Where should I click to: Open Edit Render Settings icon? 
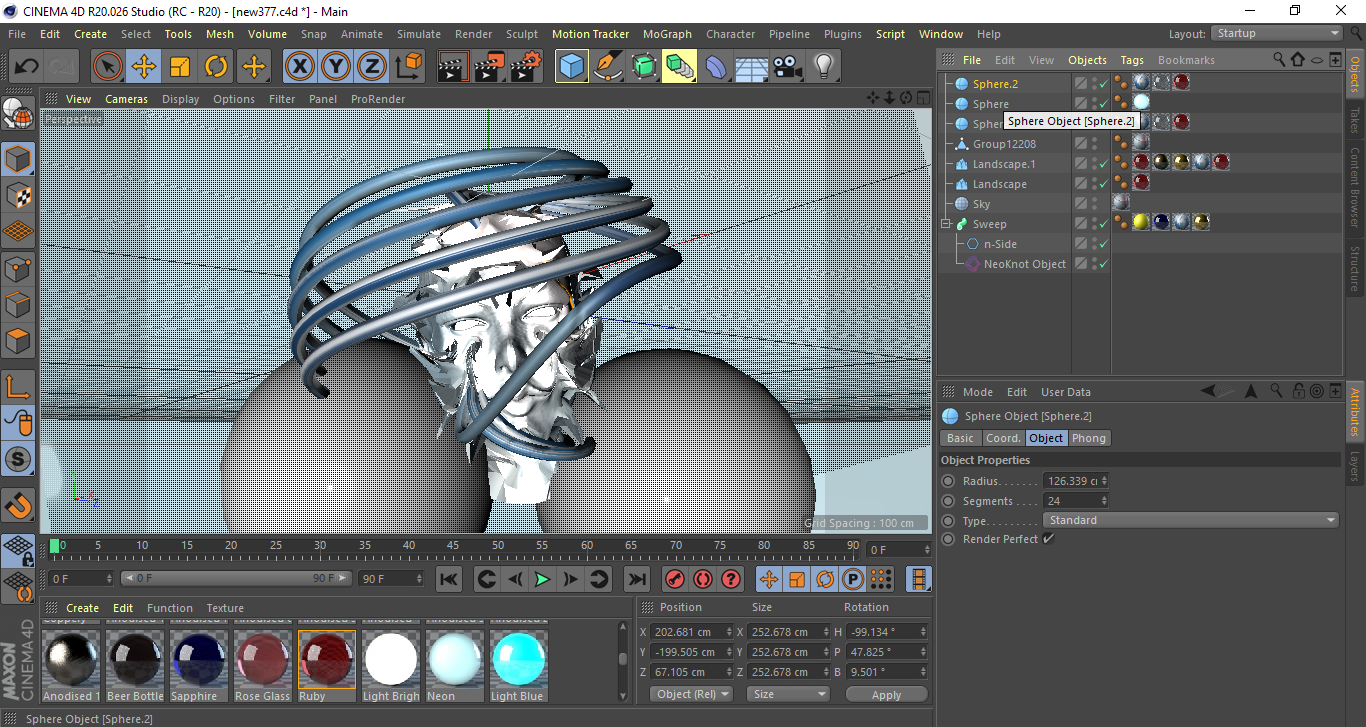tap(526, 67)
